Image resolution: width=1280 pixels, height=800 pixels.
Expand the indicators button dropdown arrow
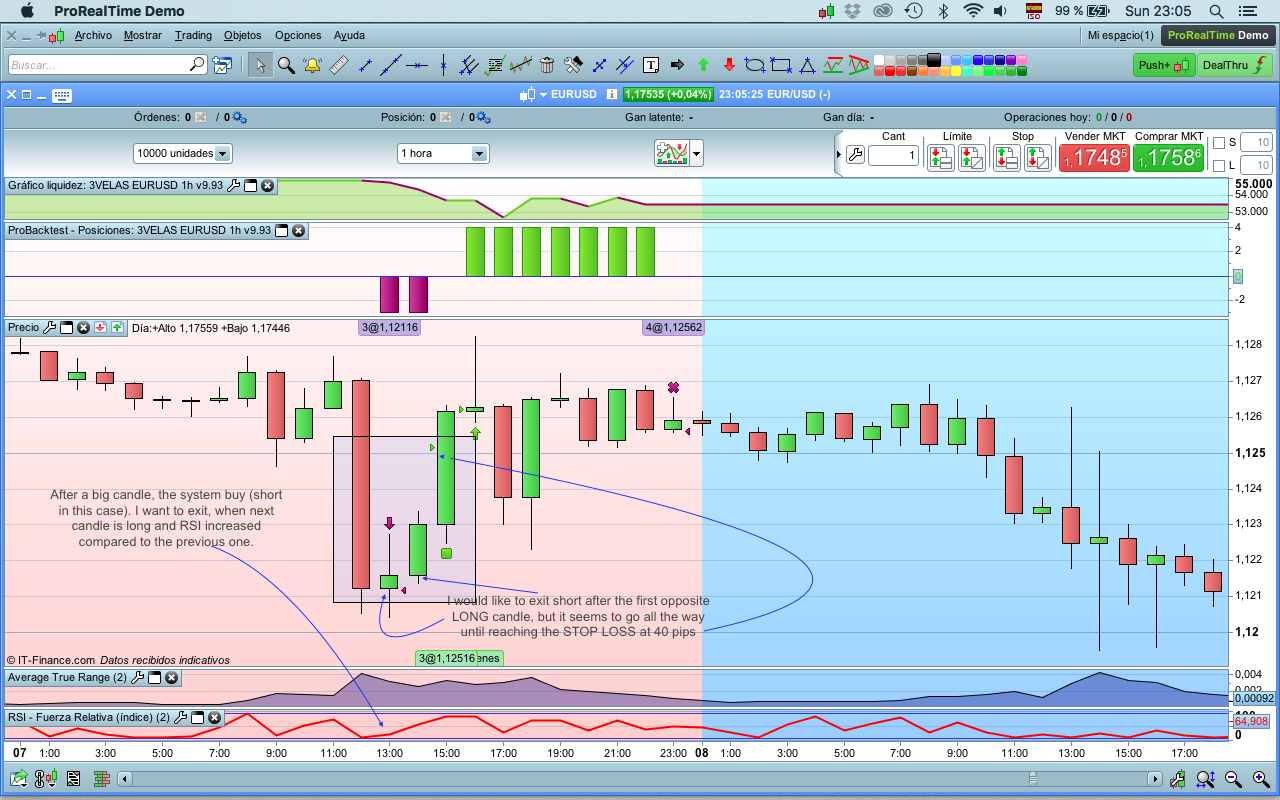(697, 153)
